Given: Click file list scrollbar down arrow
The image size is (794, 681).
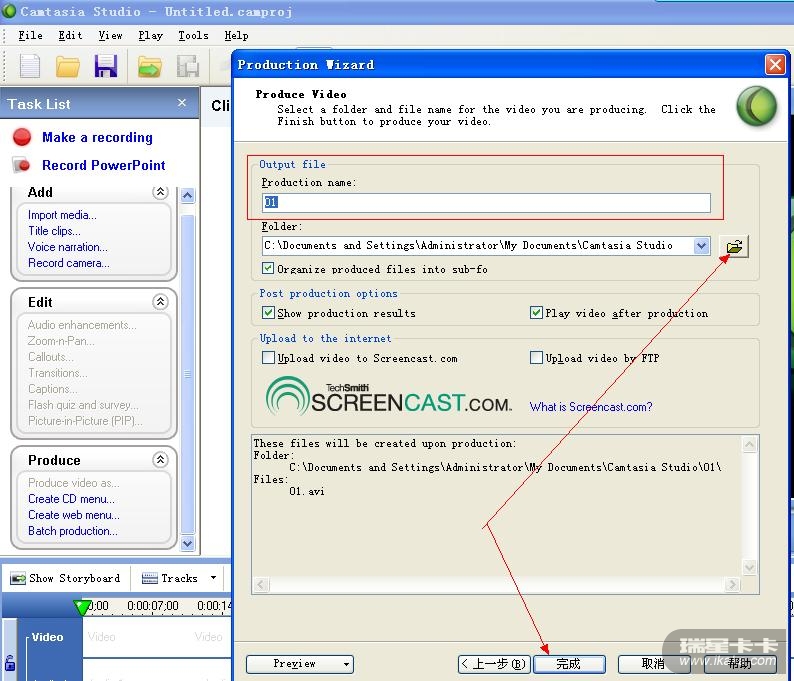Looking at the screenshot, I should (x=749, y=567).
